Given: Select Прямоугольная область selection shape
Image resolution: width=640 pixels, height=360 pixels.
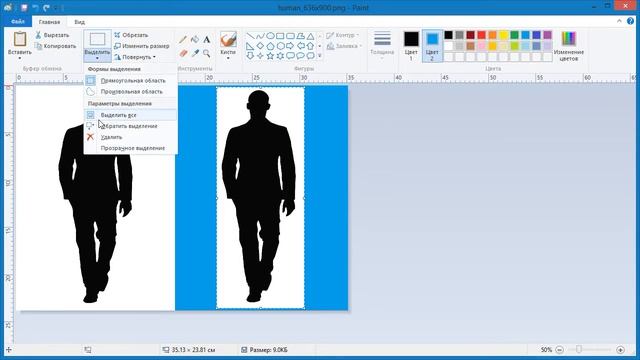Looking at the screenshot, I should [131, 81].
